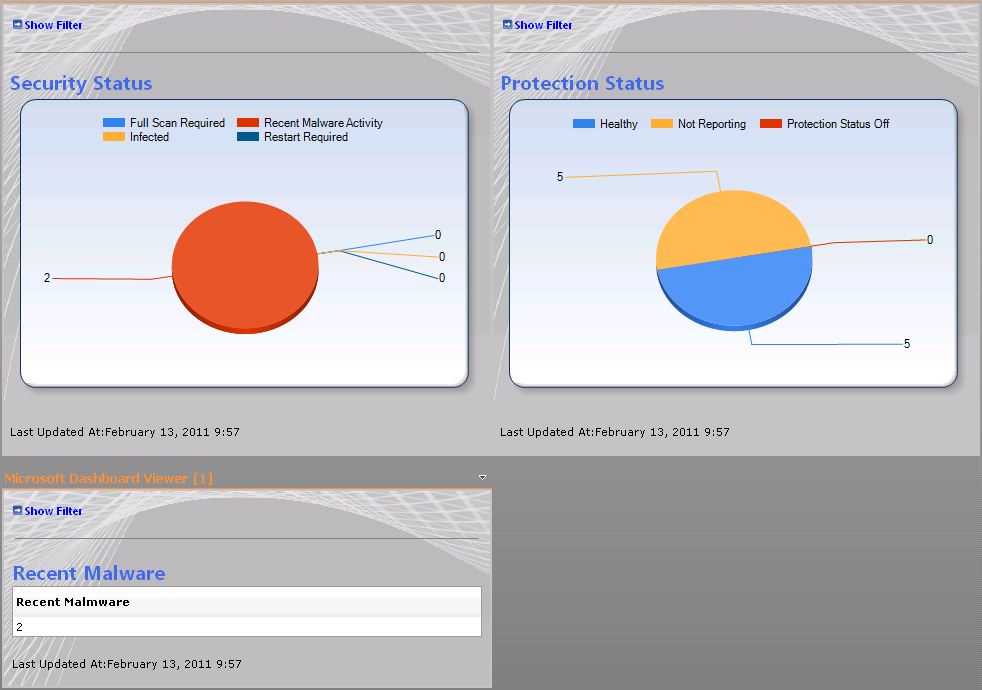This screenshot has width=982, height=690.
Task: Select the orange Infected legend swatch
Action: 113,137
